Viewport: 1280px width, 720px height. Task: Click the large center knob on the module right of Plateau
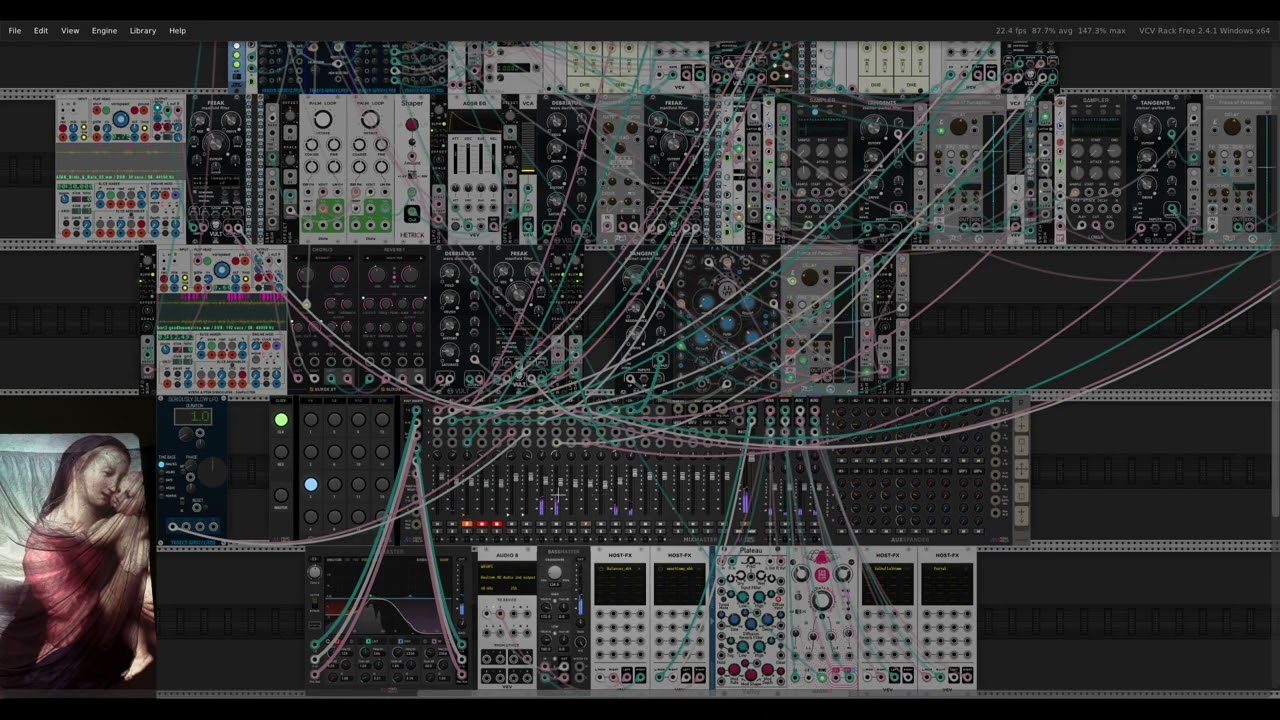[822, 600]
